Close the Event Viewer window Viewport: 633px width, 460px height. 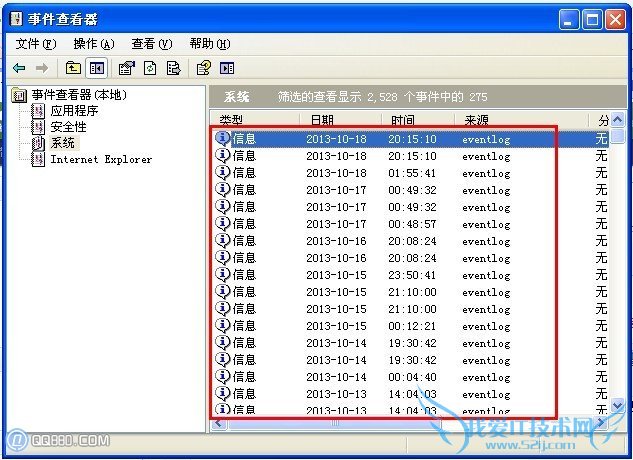coord(615,19)
